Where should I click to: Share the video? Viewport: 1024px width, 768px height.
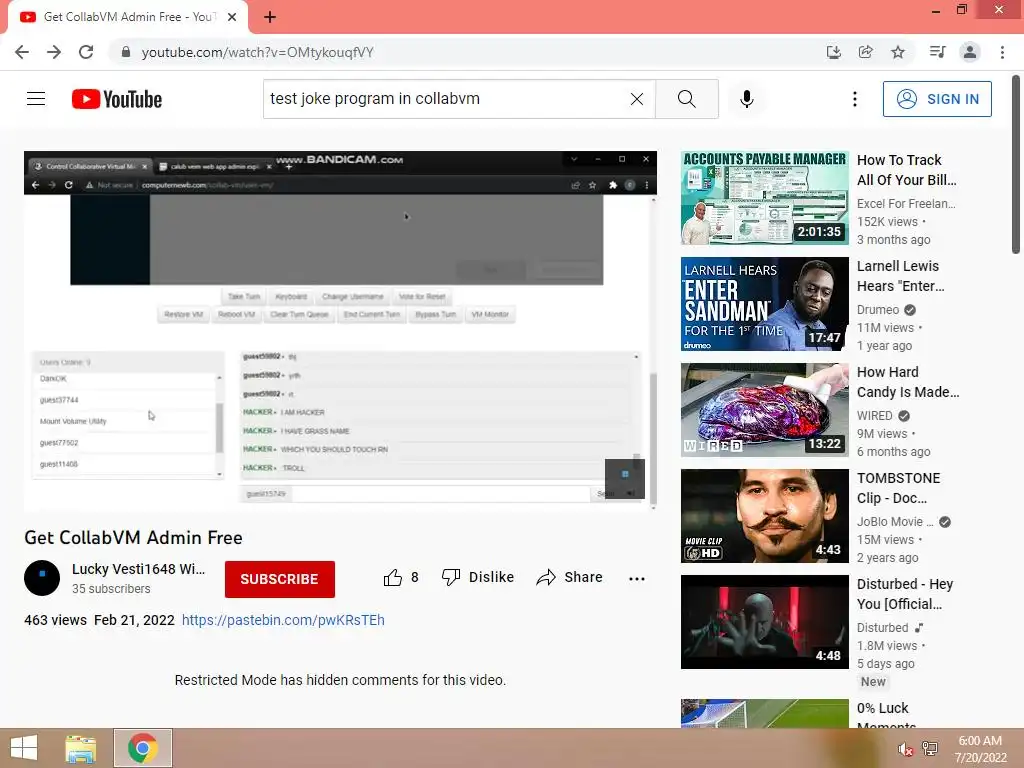(x=569, y=577)
